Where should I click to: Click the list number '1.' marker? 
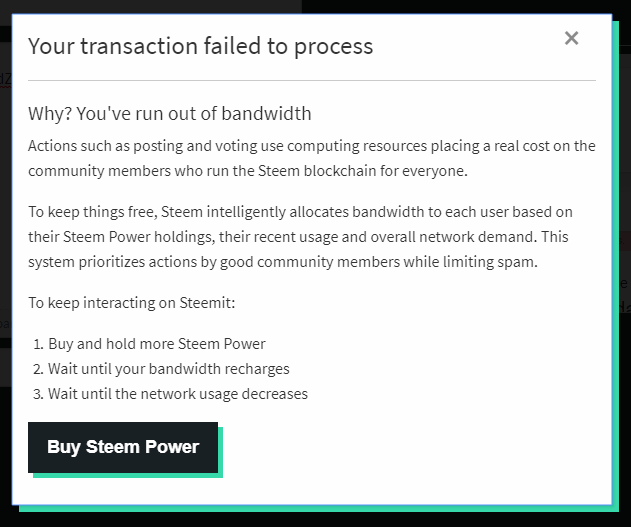38,343
